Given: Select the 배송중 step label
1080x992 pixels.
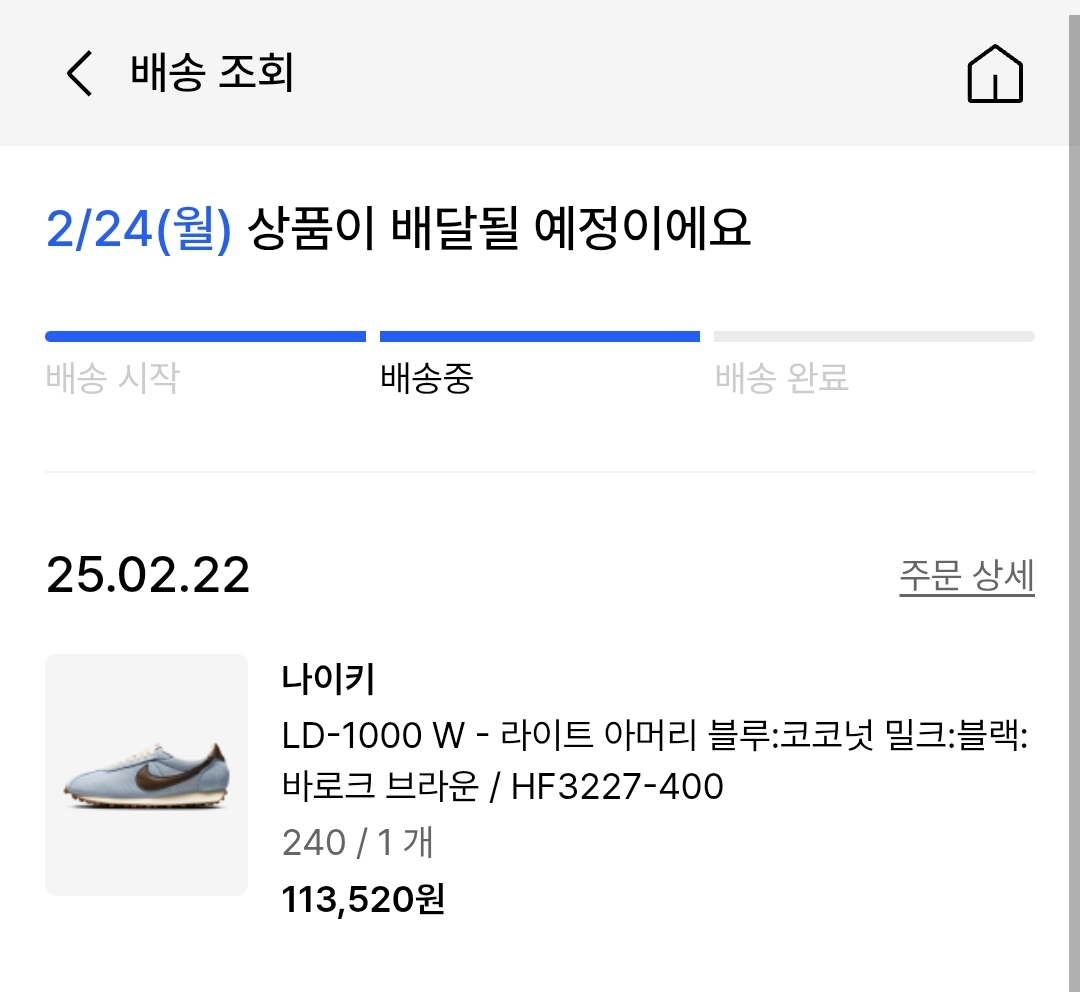Looking at the screenshot, I should [426, 378].
